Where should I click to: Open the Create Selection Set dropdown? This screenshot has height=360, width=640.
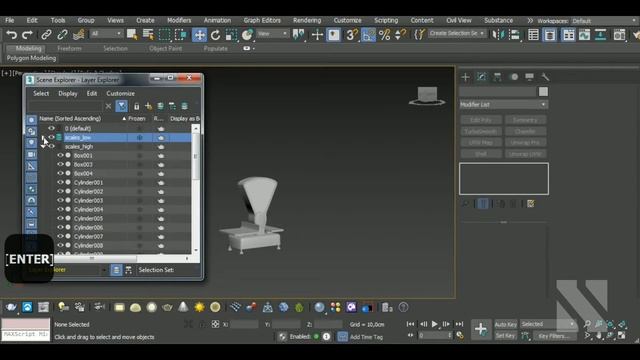(457, 33)
